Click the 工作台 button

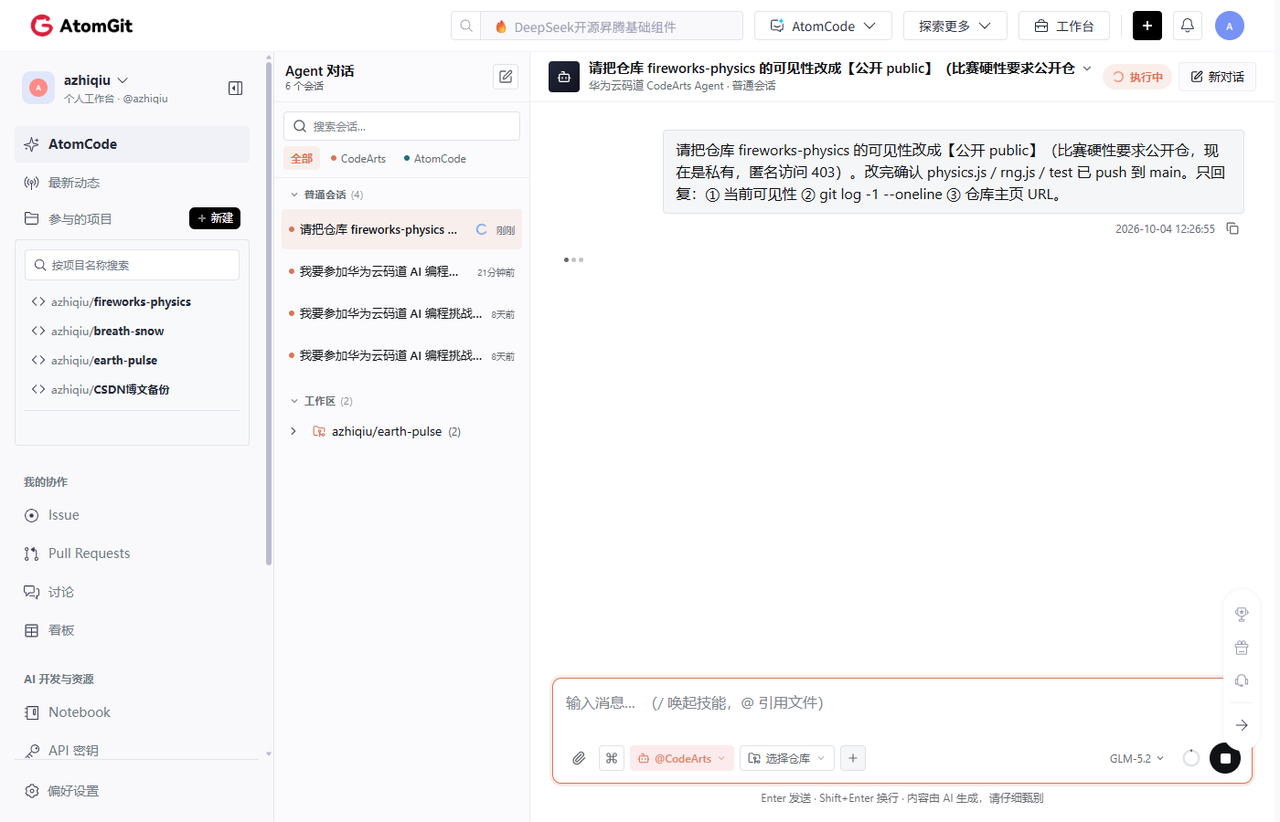[x=1064, y=26]
